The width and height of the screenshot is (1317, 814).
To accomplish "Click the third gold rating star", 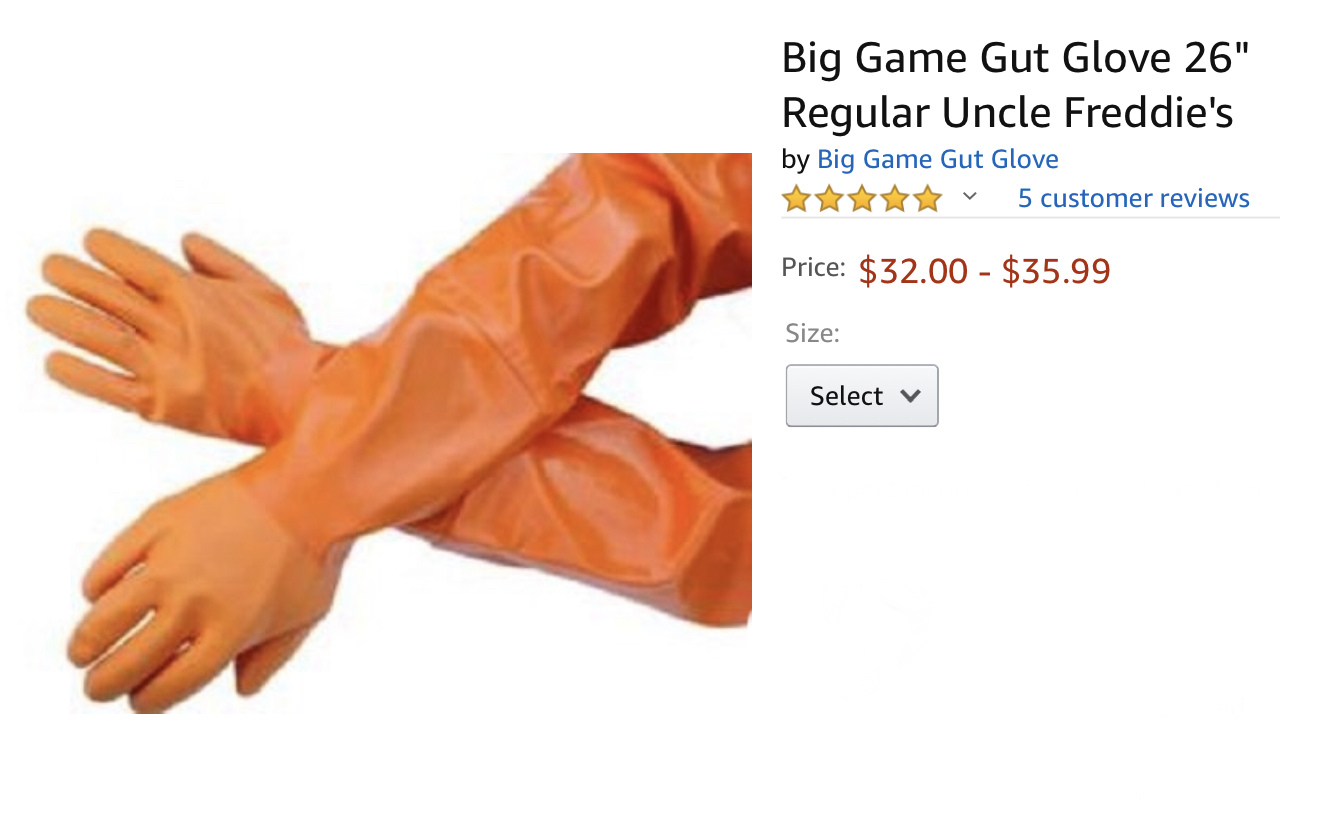I will [862, 199].
